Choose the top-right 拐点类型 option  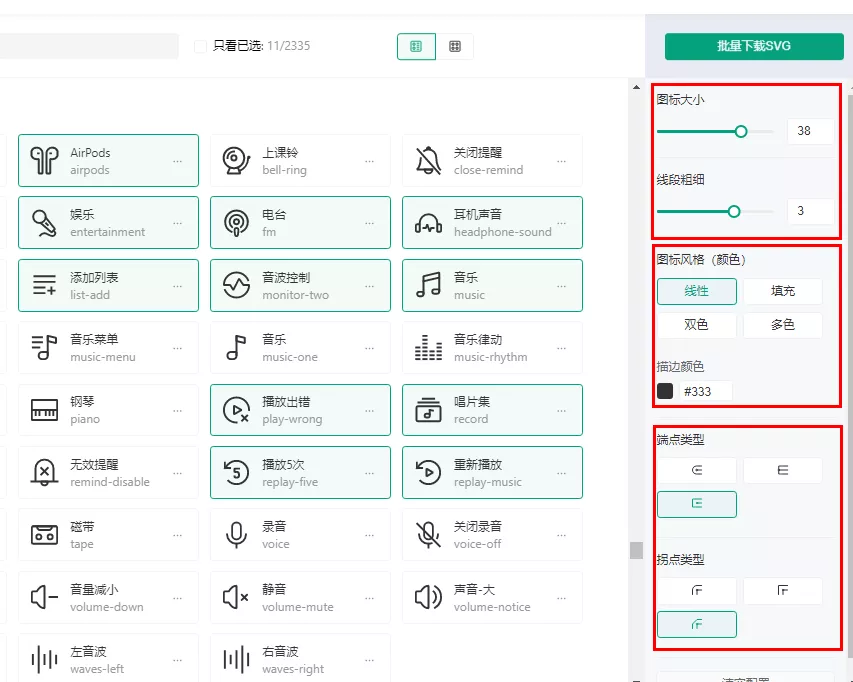coord(783,591)
